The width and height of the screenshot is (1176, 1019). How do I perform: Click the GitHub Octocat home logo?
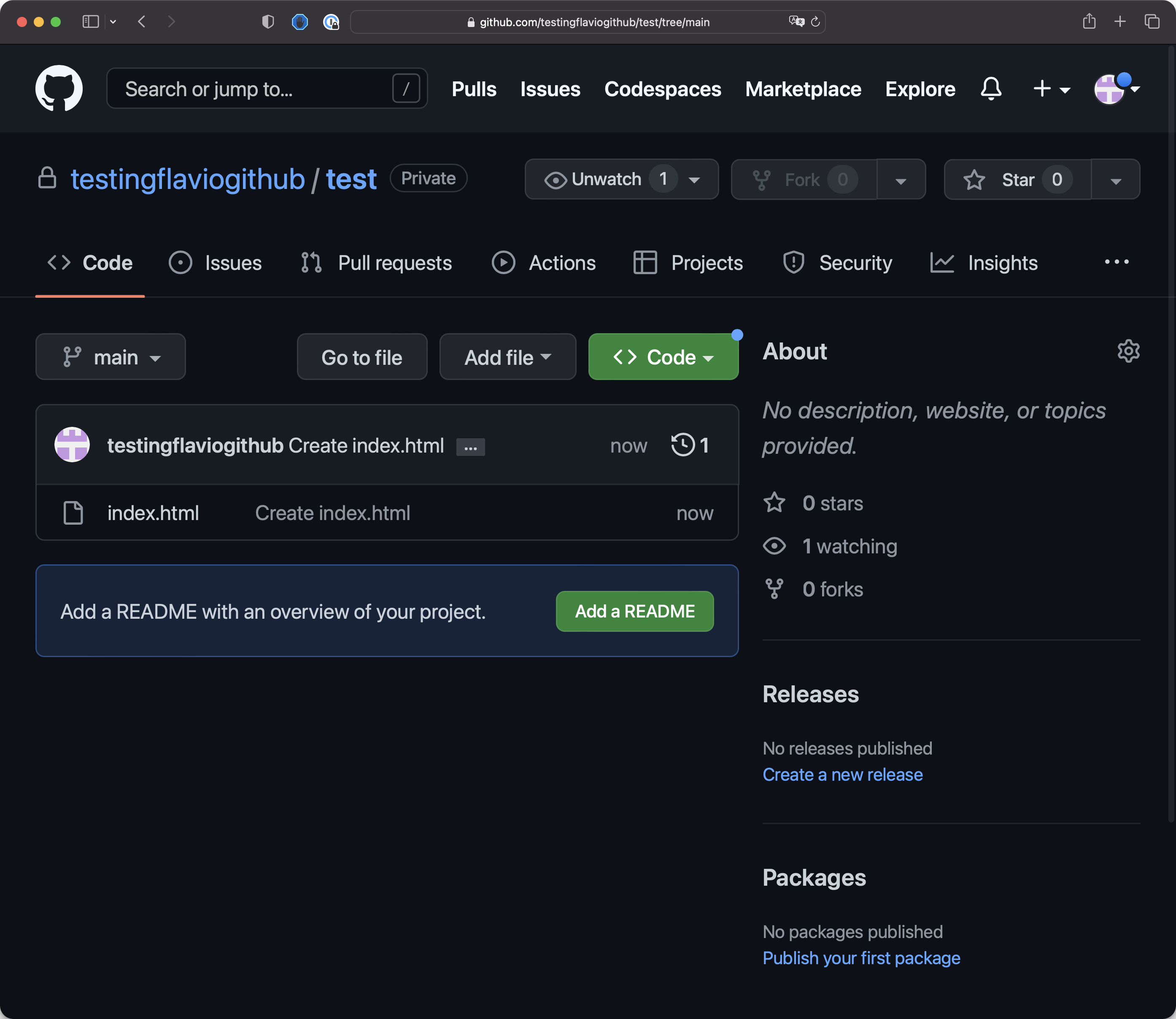click(59, 89)
